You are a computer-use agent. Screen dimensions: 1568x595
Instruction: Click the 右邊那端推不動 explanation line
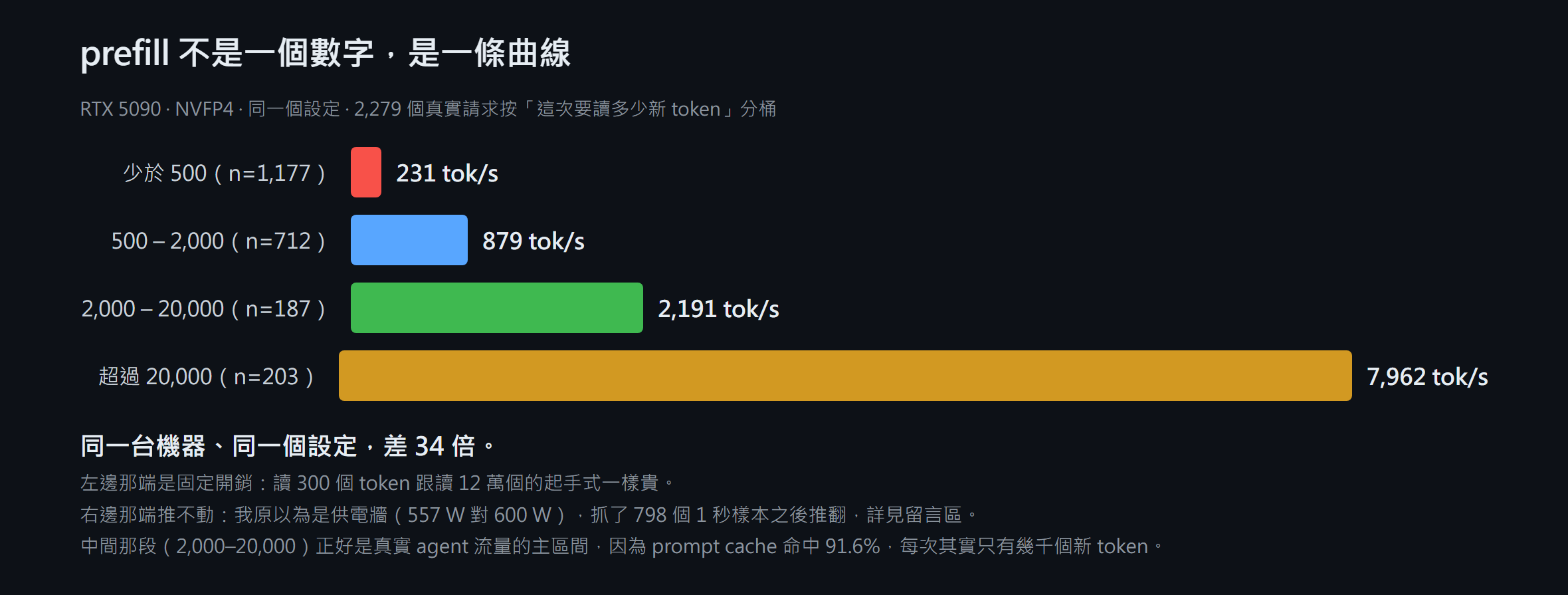coord(529,515)
